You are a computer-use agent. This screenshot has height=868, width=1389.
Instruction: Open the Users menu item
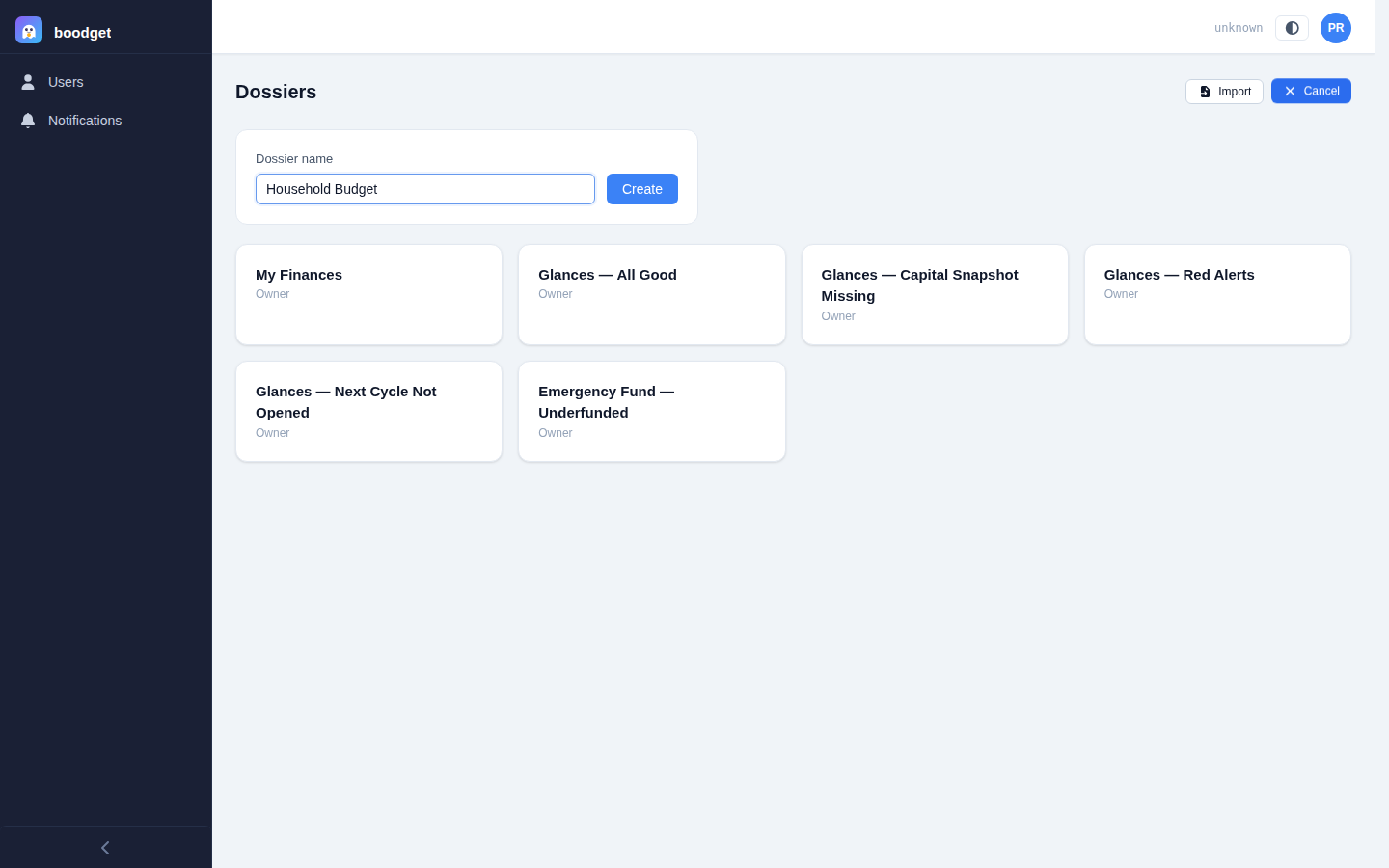[106, 82]
